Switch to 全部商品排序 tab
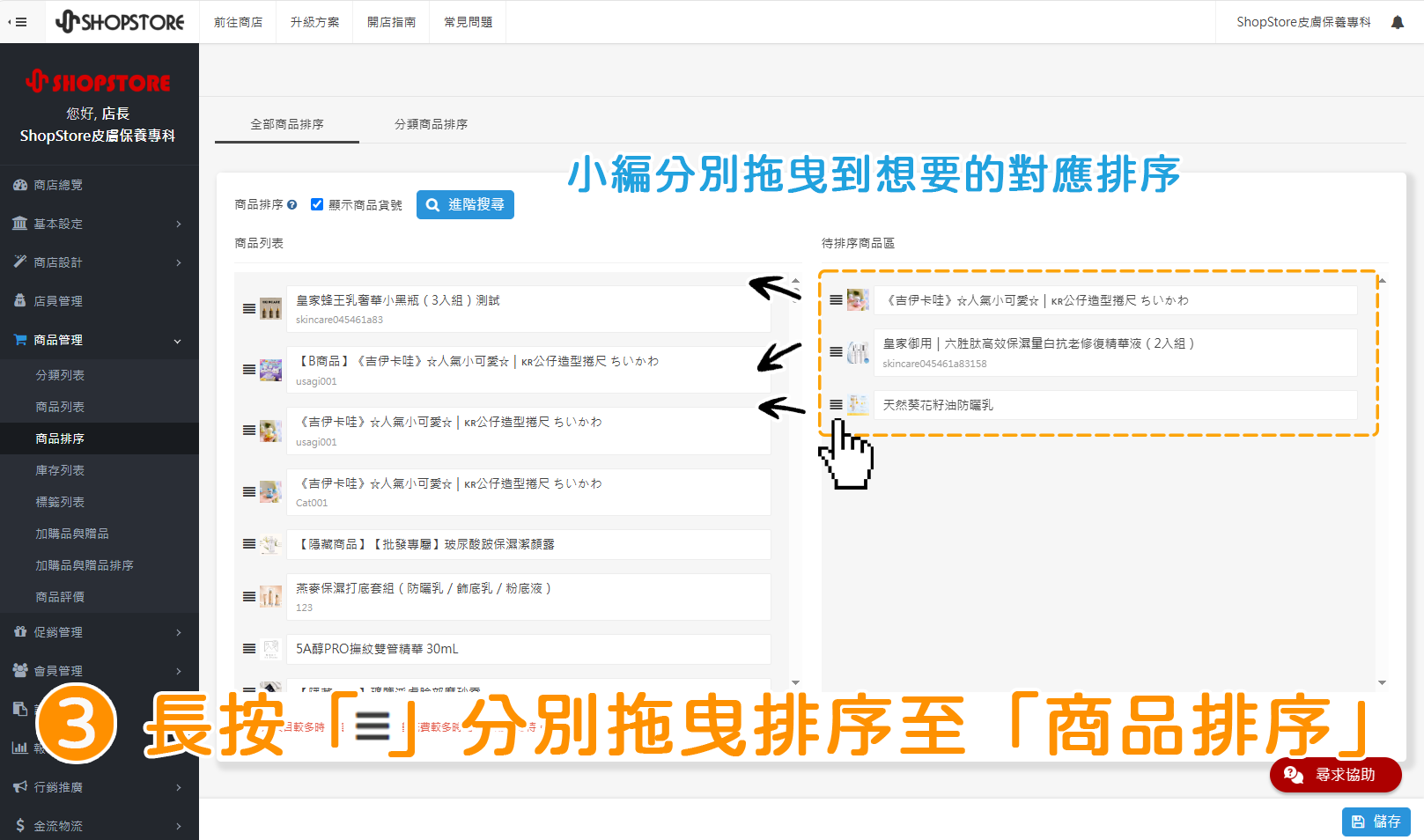This screenshot has width=1424, height=840. click(x=287, y=124)
